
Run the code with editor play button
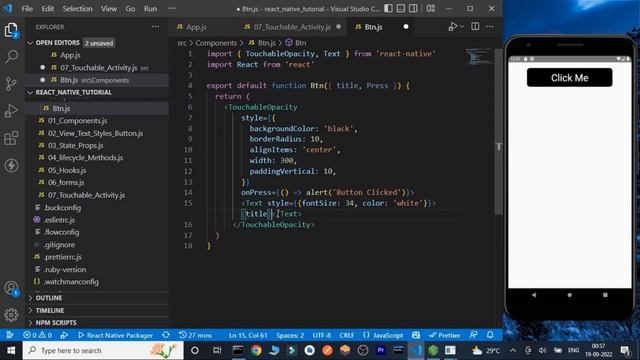click(452, 27)
